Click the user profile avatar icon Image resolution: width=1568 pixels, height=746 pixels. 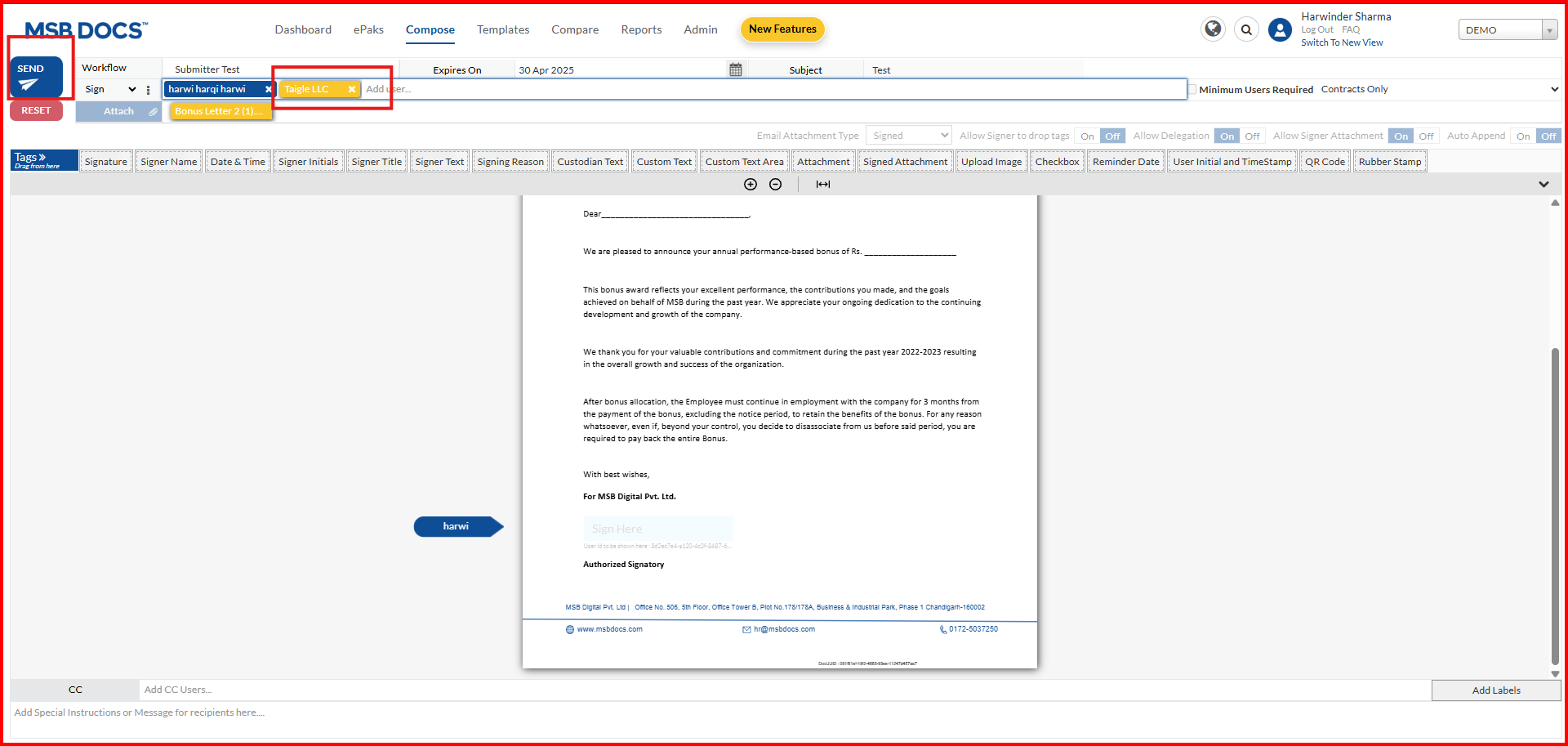(1280, 30)
